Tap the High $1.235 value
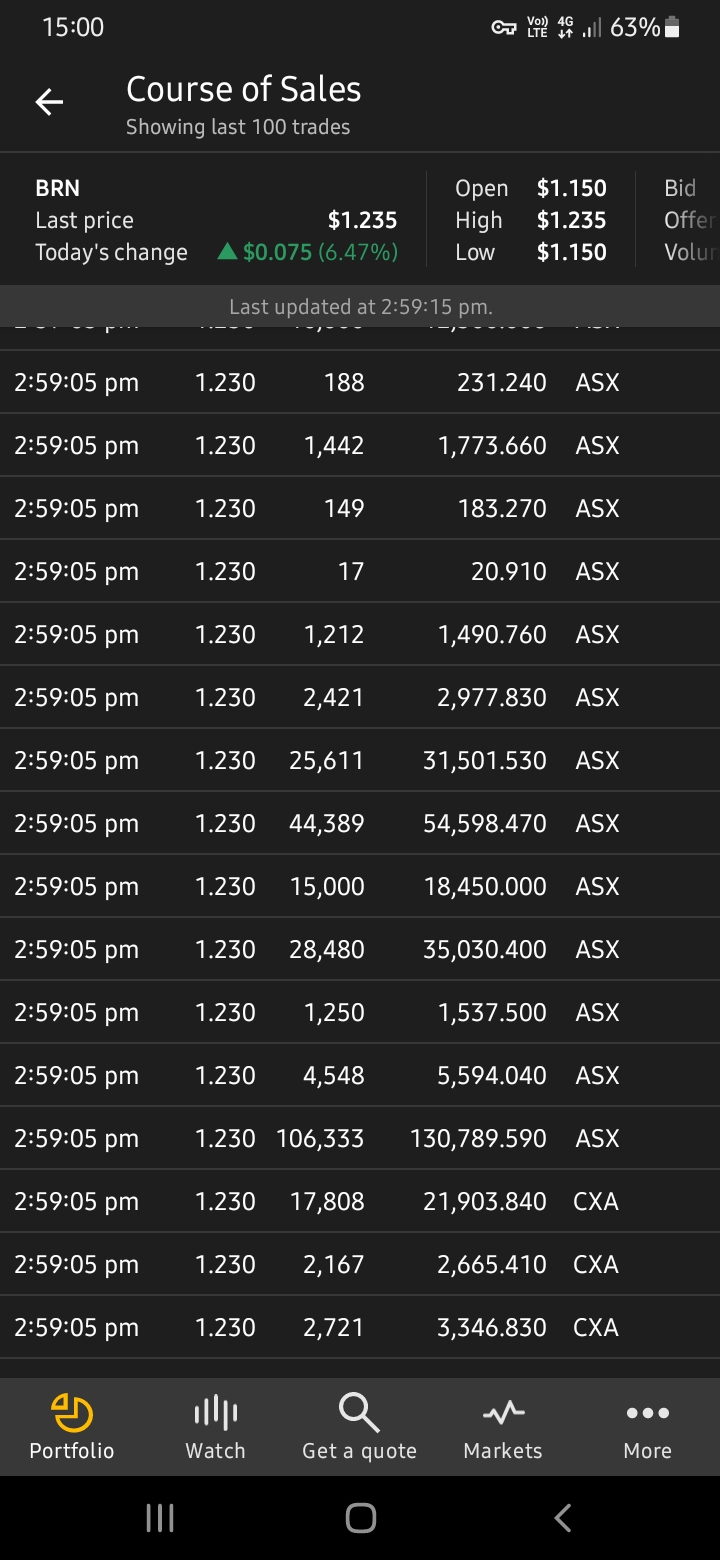 [x=571, y=220]
